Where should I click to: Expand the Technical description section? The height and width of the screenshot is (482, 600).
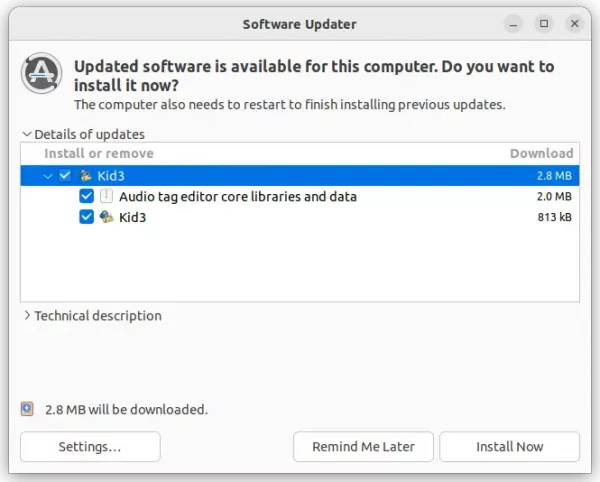[x=26, y=316]
